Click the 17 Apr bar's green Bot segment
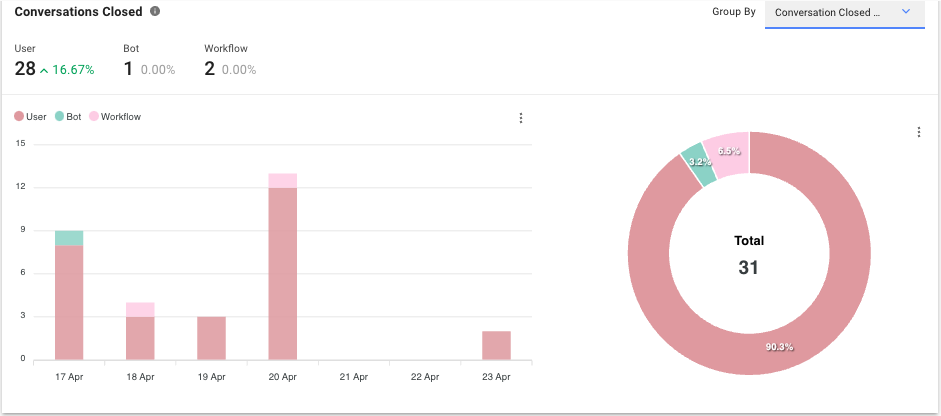 tap(69, 238)
